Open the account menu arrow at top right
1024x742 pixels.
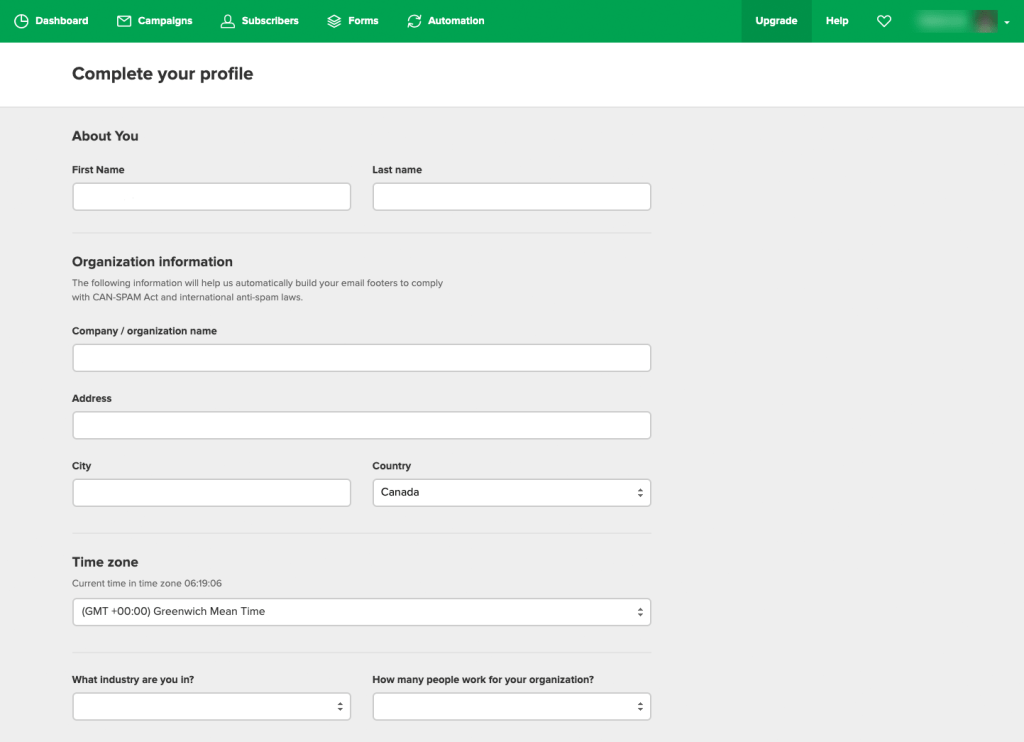(x=1007, y=22)
